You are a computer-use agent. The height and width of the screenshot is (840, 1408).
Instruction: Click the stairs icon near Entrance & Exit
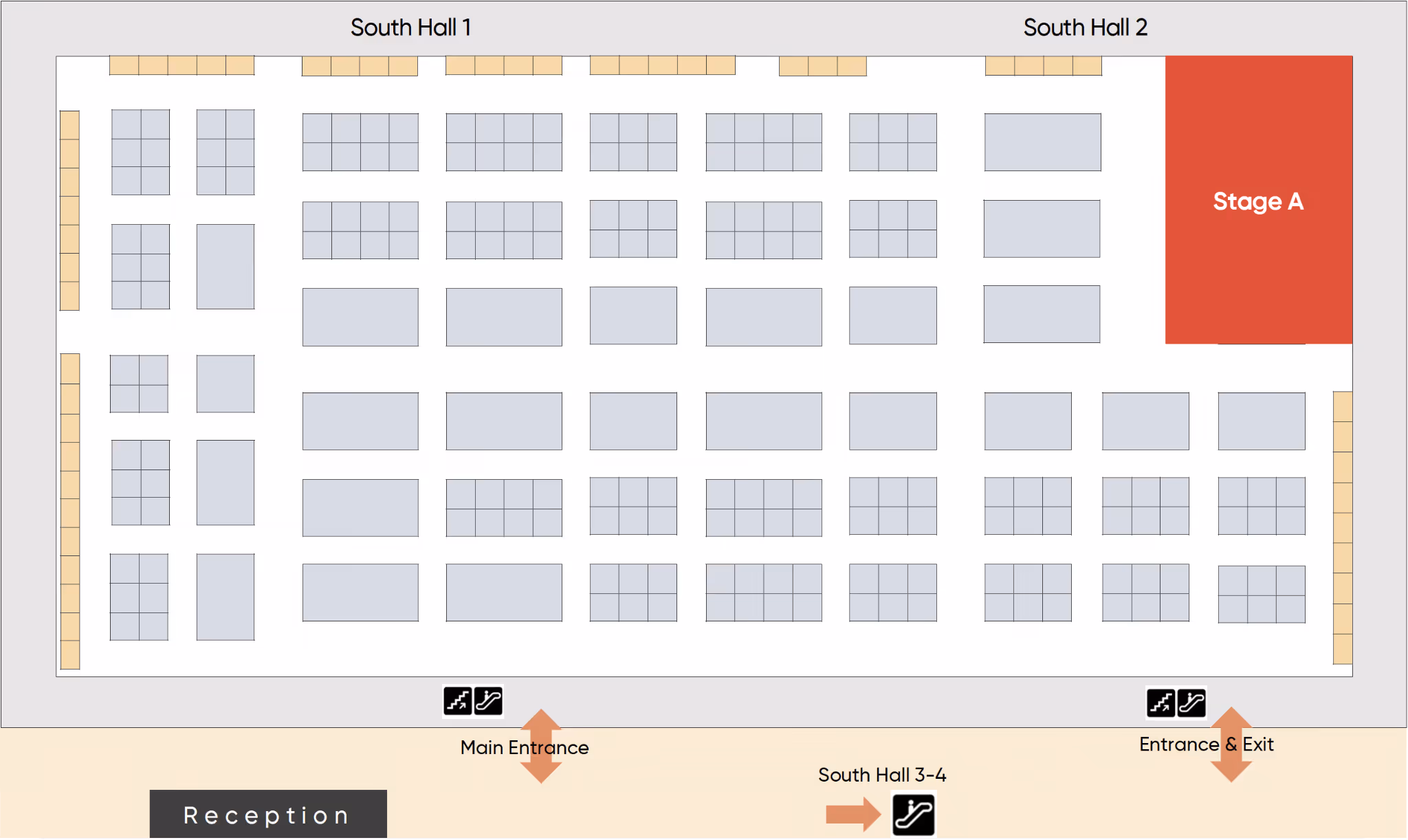pyautogui.click(x=1160, y=703)
